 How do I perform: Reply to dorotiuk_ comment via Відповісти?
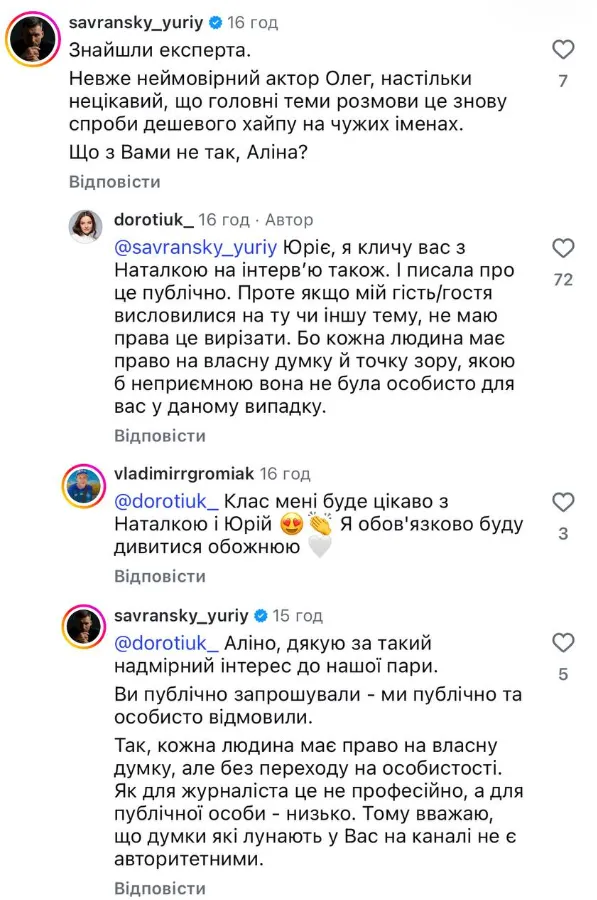pos(160,436)
